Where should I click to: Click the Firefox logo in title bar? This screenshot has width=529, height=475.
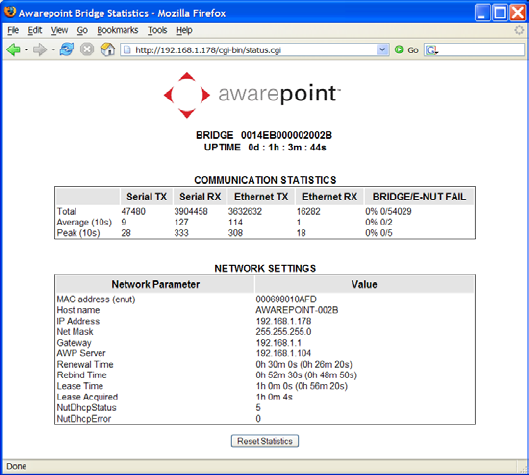(x=10, y=12)
